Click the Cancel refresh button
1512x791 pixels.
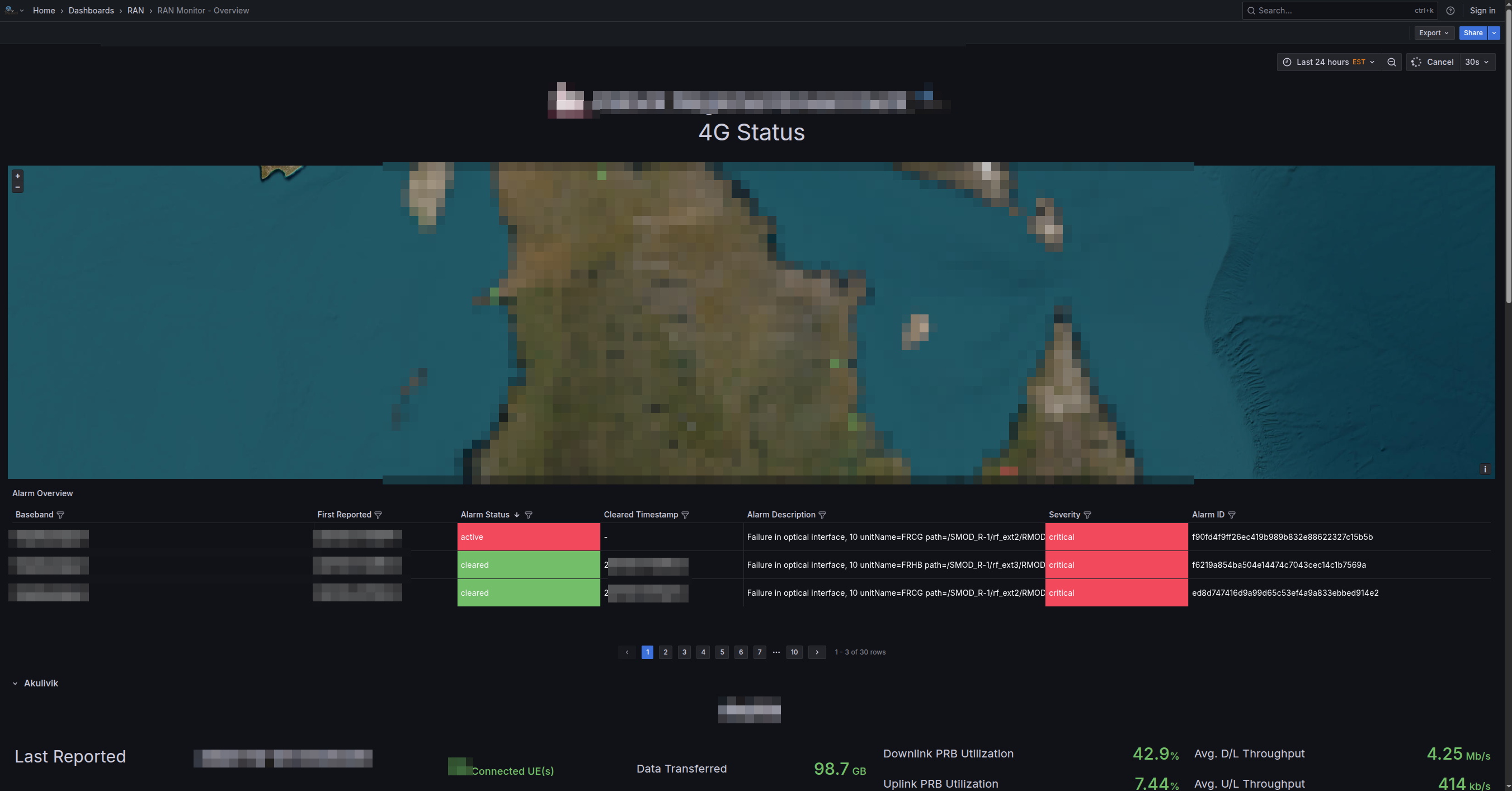1433,62
